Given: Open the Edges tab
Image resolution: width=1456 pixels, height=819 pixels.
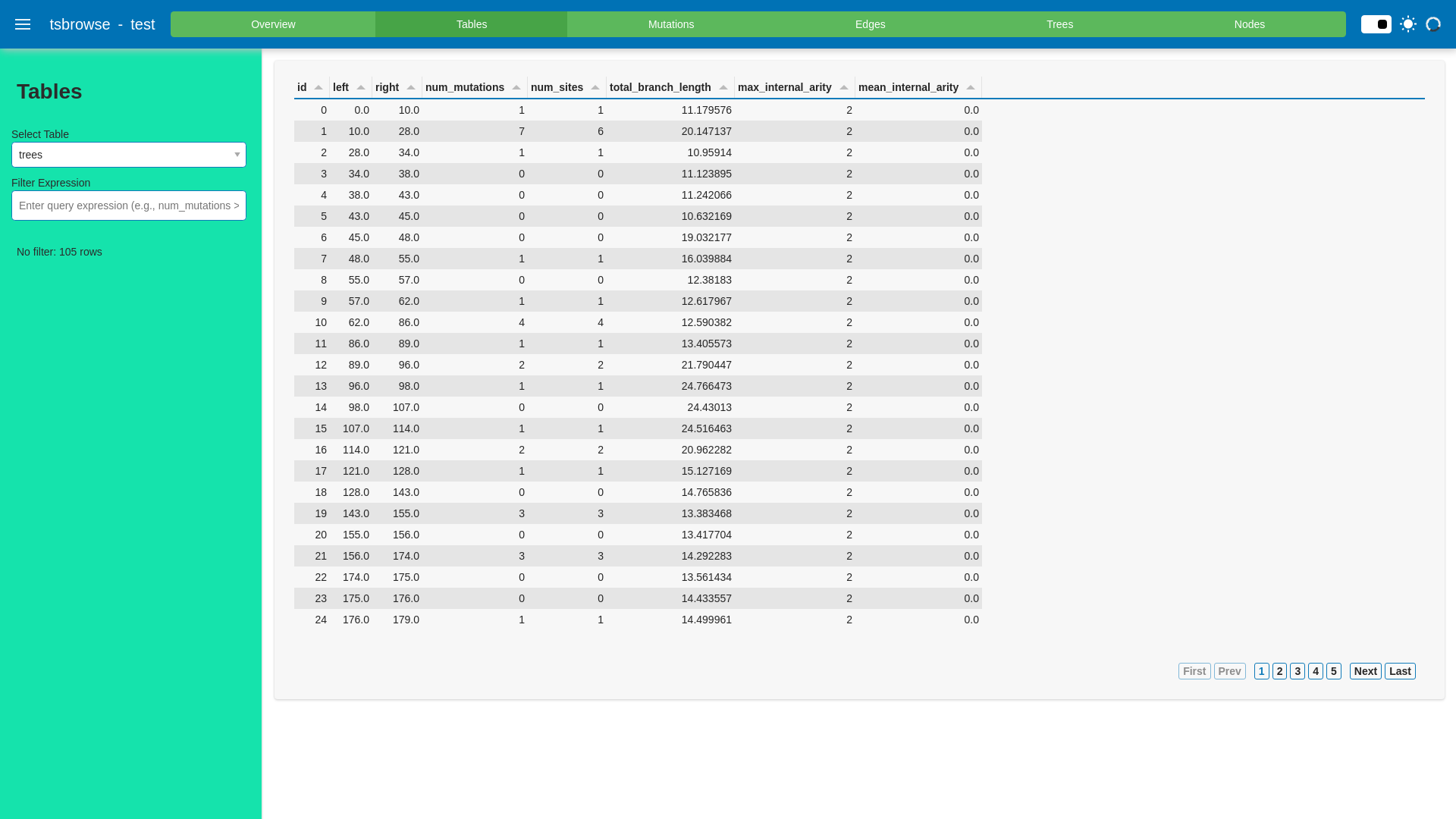Looking at the screenshot, I should tap(870, 24).
